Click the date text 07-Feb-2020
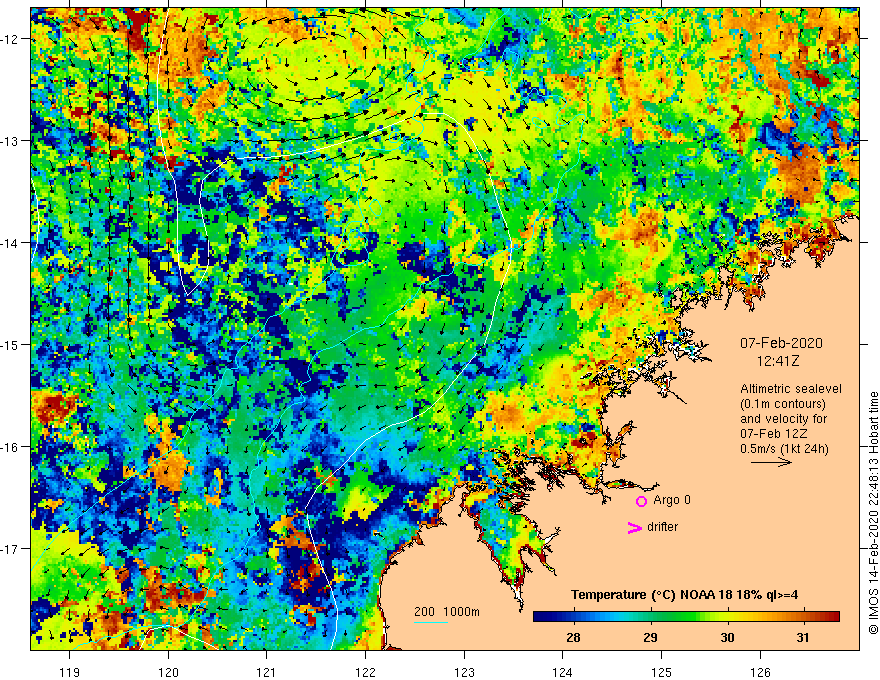The image size is (880, 680). point(781,343)
